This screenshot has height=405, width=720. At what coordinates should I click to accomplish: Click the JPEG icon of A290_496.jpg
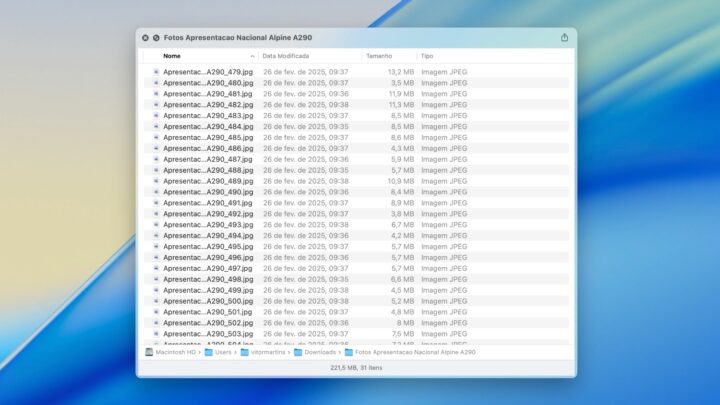156,258
